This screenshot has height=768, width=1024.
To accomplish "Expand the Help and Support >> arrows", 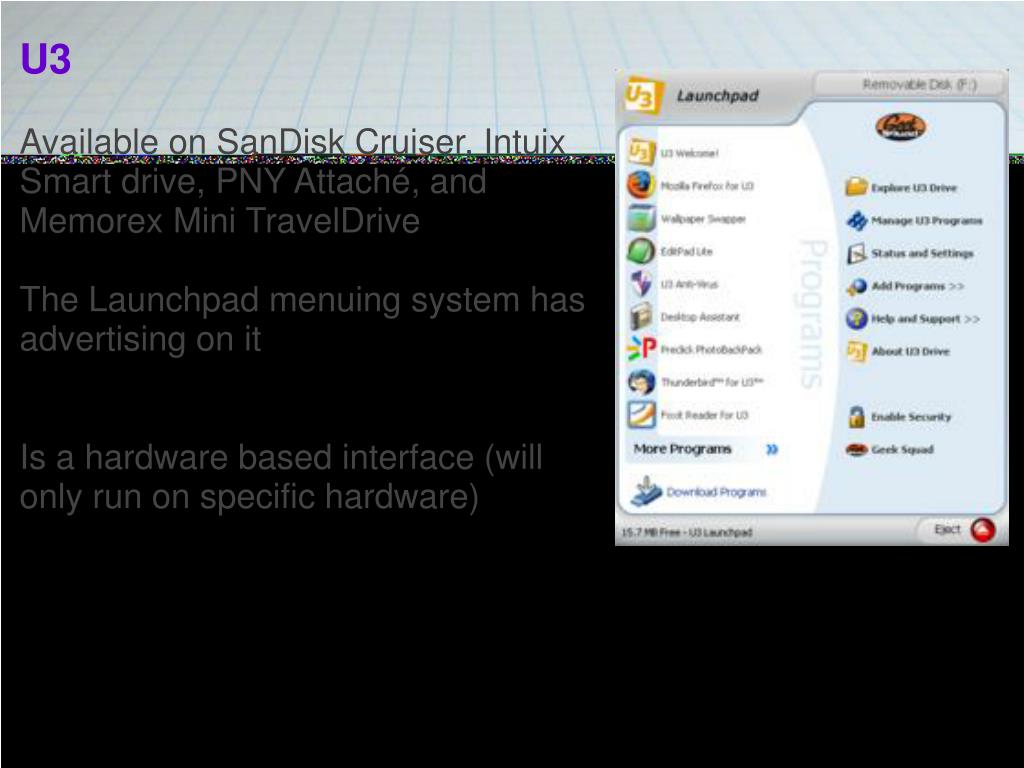I will point(972,319).
